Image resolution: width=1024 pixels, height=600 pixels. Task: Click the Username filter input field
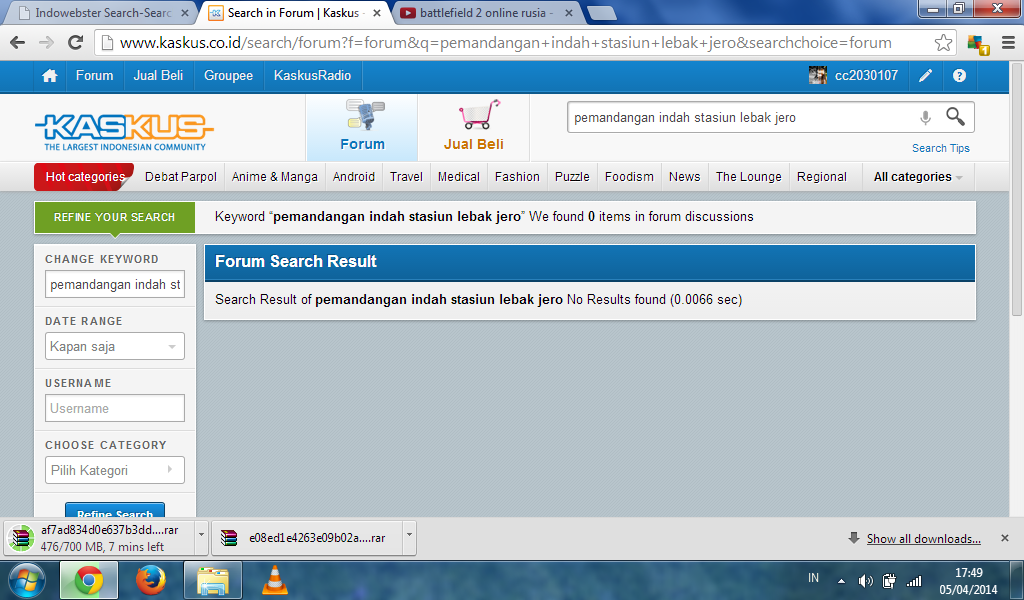[115, 408]
